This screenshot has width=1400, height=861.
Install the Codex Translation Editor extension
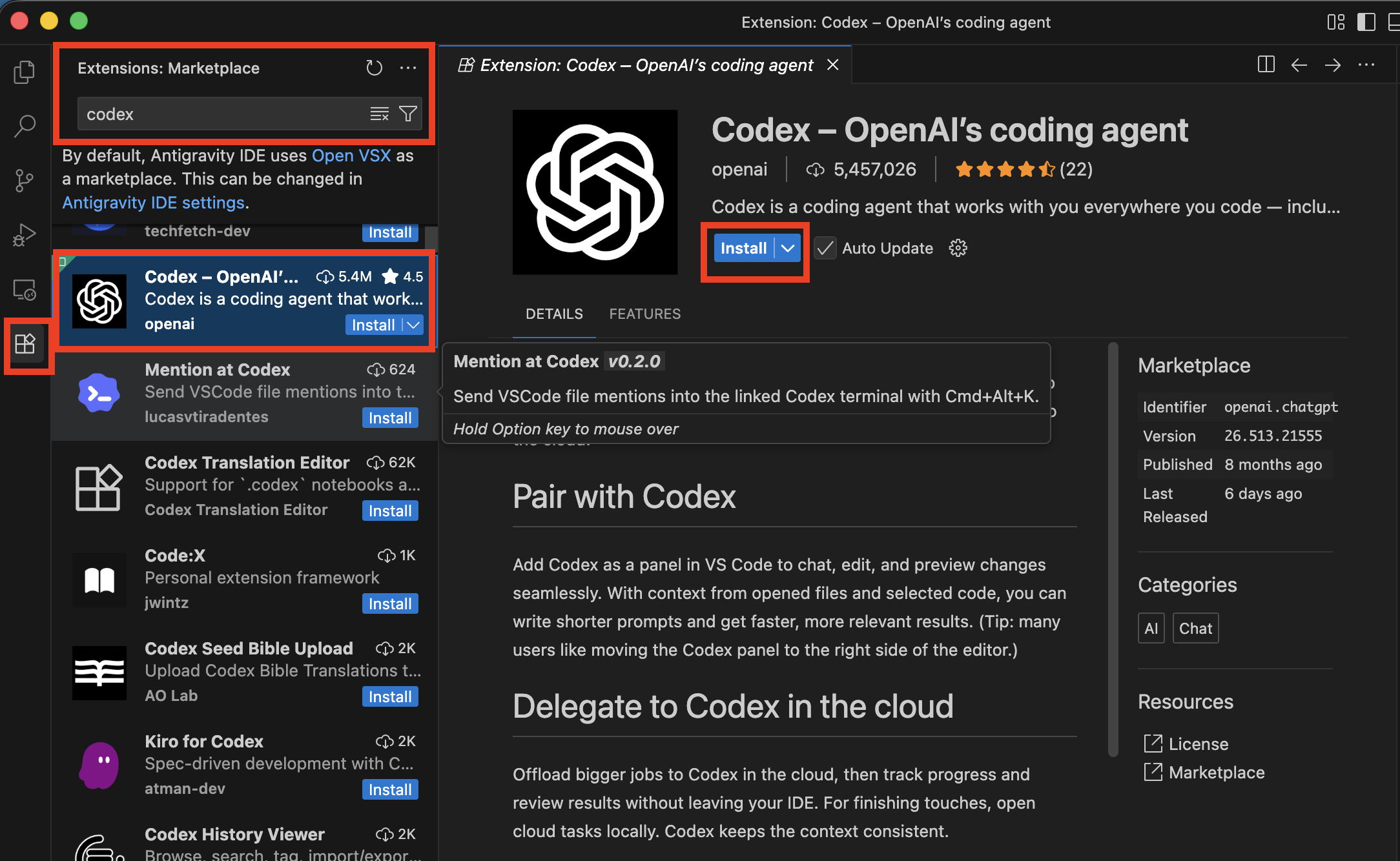pos(390,511)
